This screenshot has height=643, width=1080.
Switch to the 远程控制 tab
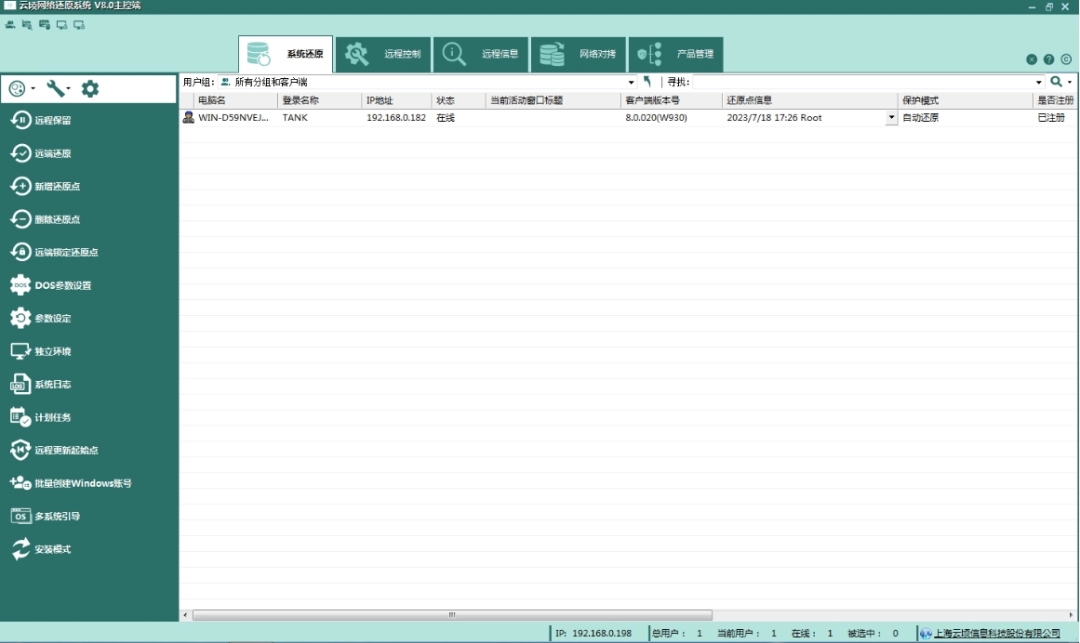pos(383,54)
